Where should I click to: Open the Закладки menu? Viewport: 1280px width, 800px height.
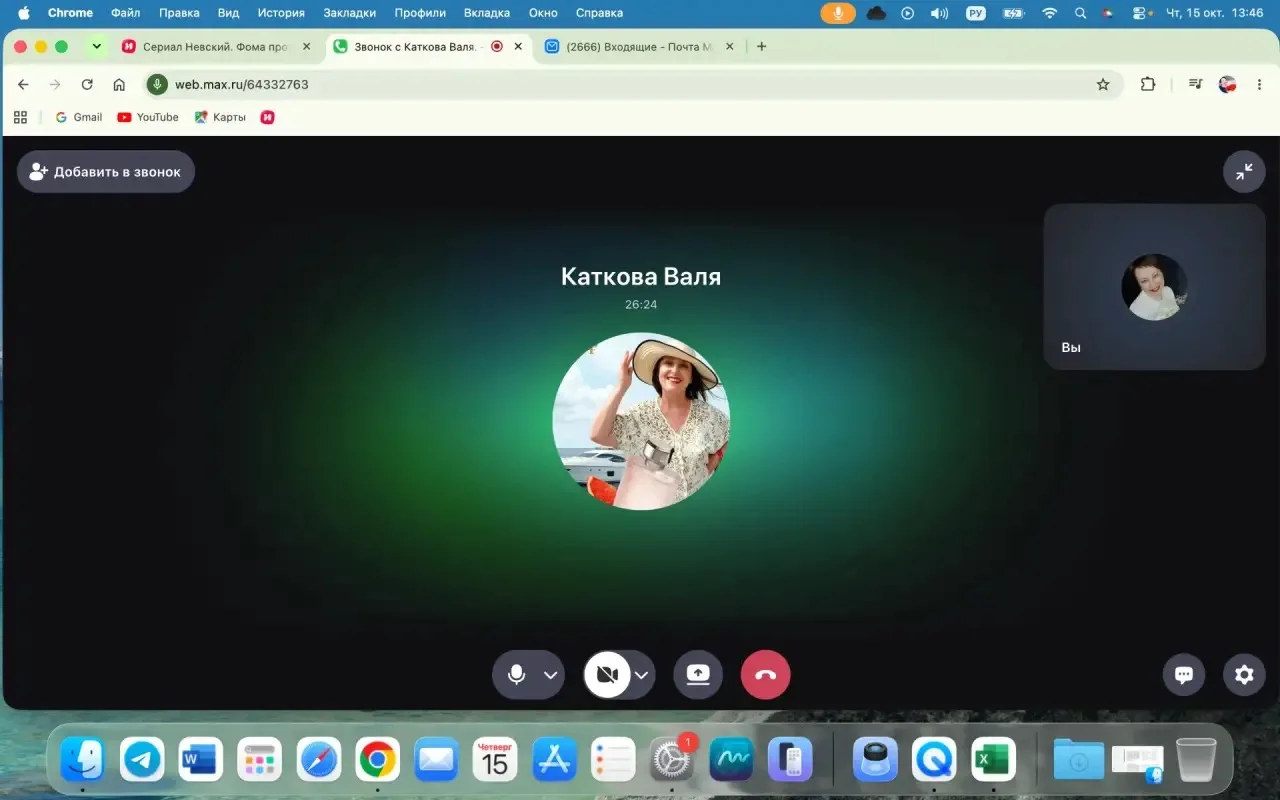[349, 13]
